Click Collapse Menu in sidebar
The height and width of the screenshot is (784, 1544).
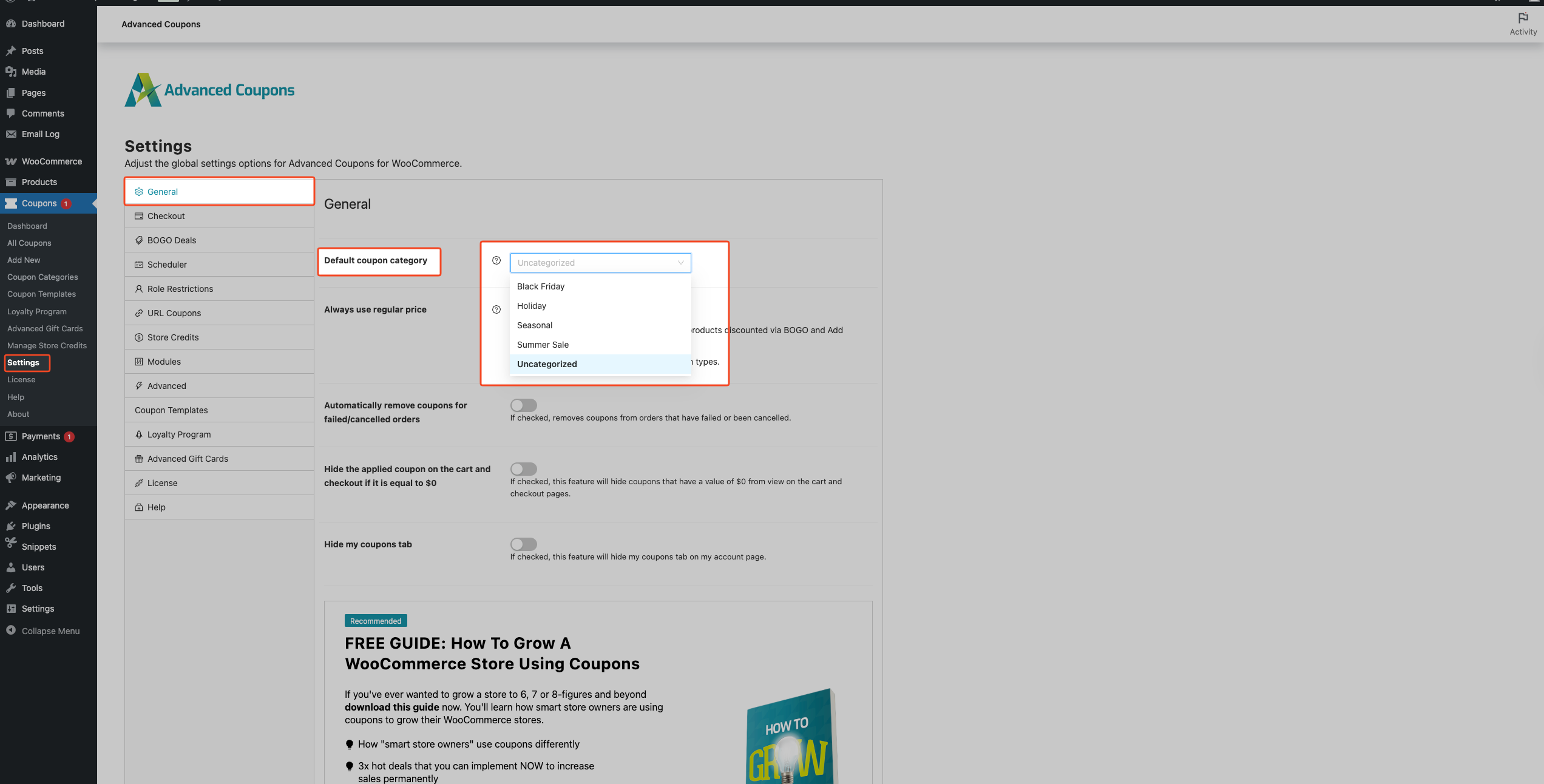(x=50, y=631)
